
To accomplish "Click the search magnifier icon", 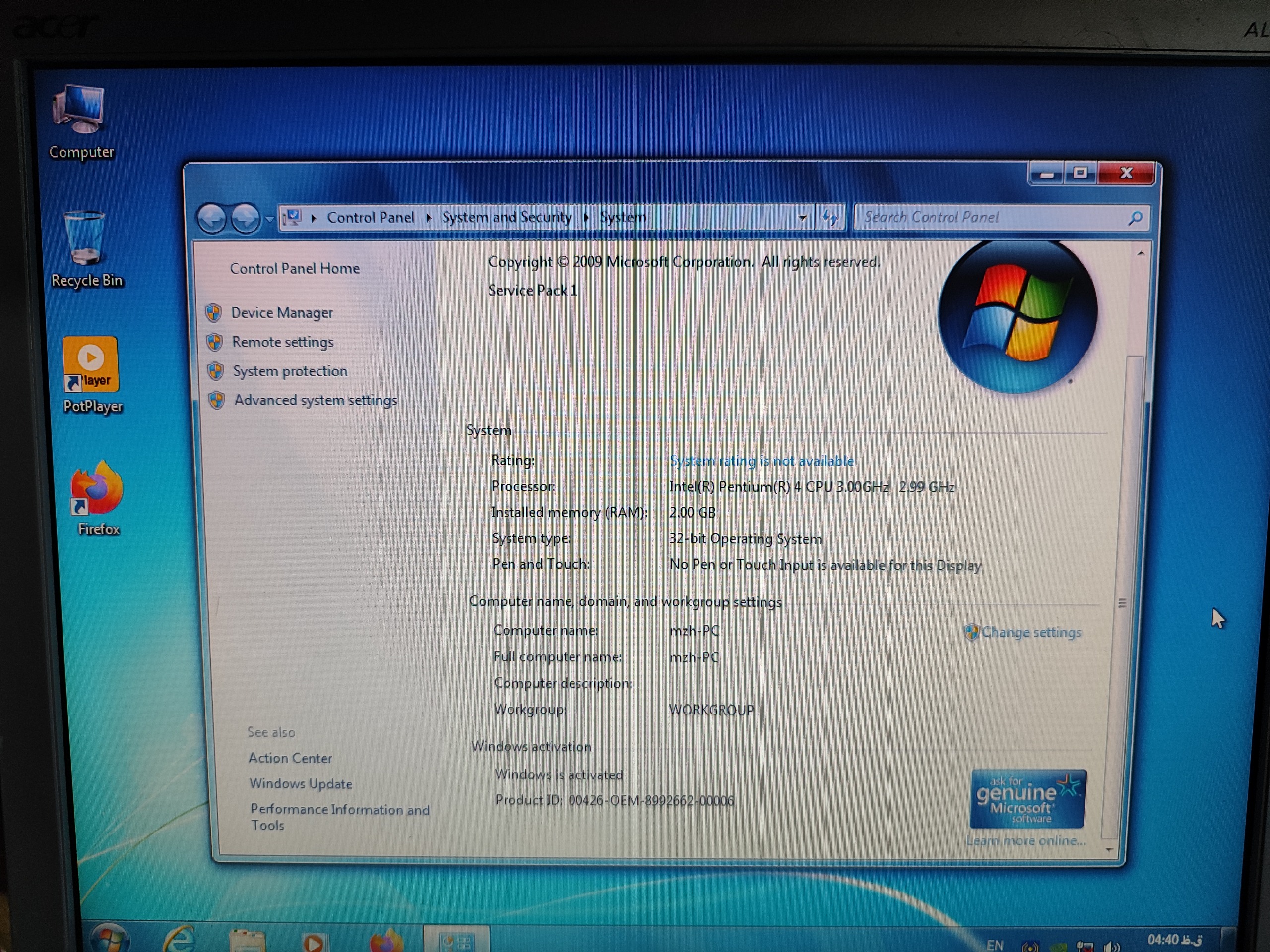I will pos(1135,218).
